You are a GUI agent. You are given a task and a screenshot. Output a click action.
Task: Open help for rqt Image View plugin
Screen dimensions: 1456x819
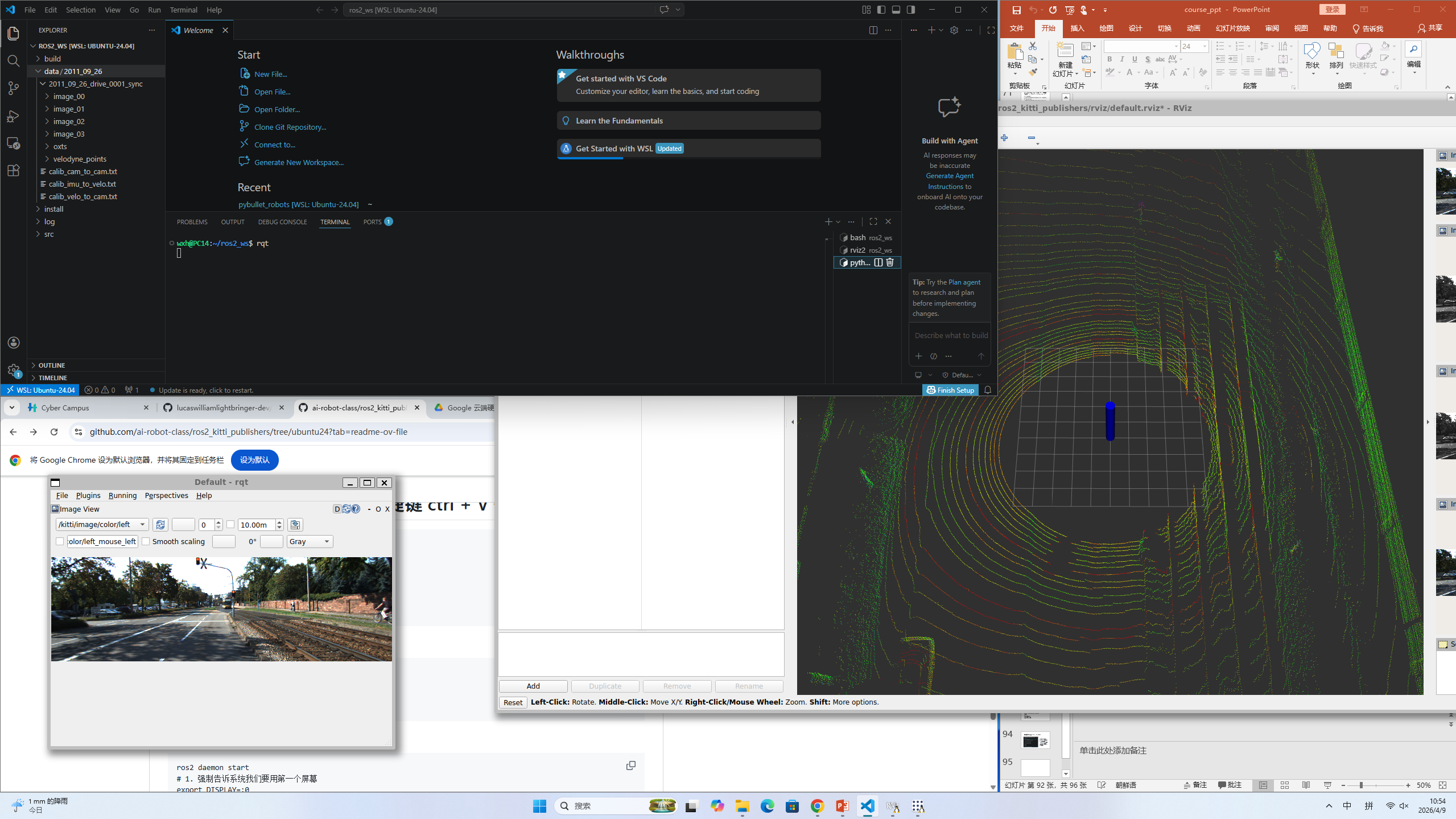click(356, 509)
